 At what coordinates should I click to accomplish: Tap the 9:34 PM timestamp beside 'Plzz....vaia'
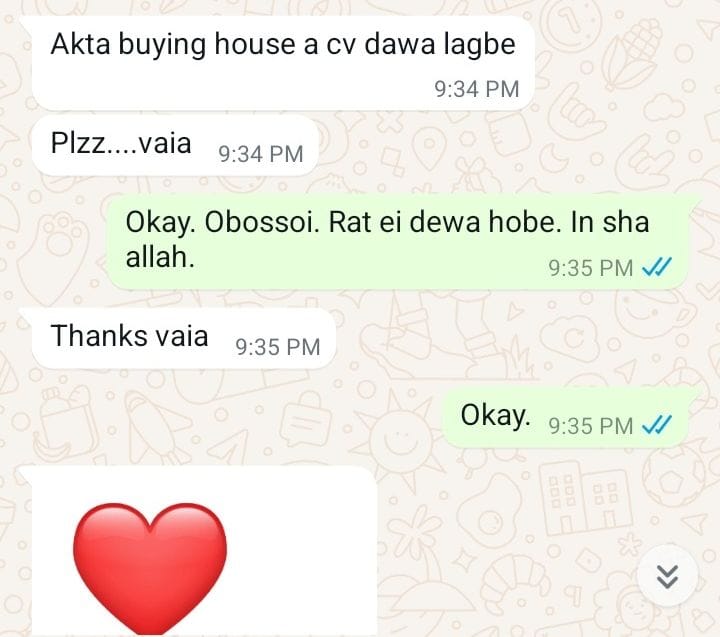click(261, 154)
